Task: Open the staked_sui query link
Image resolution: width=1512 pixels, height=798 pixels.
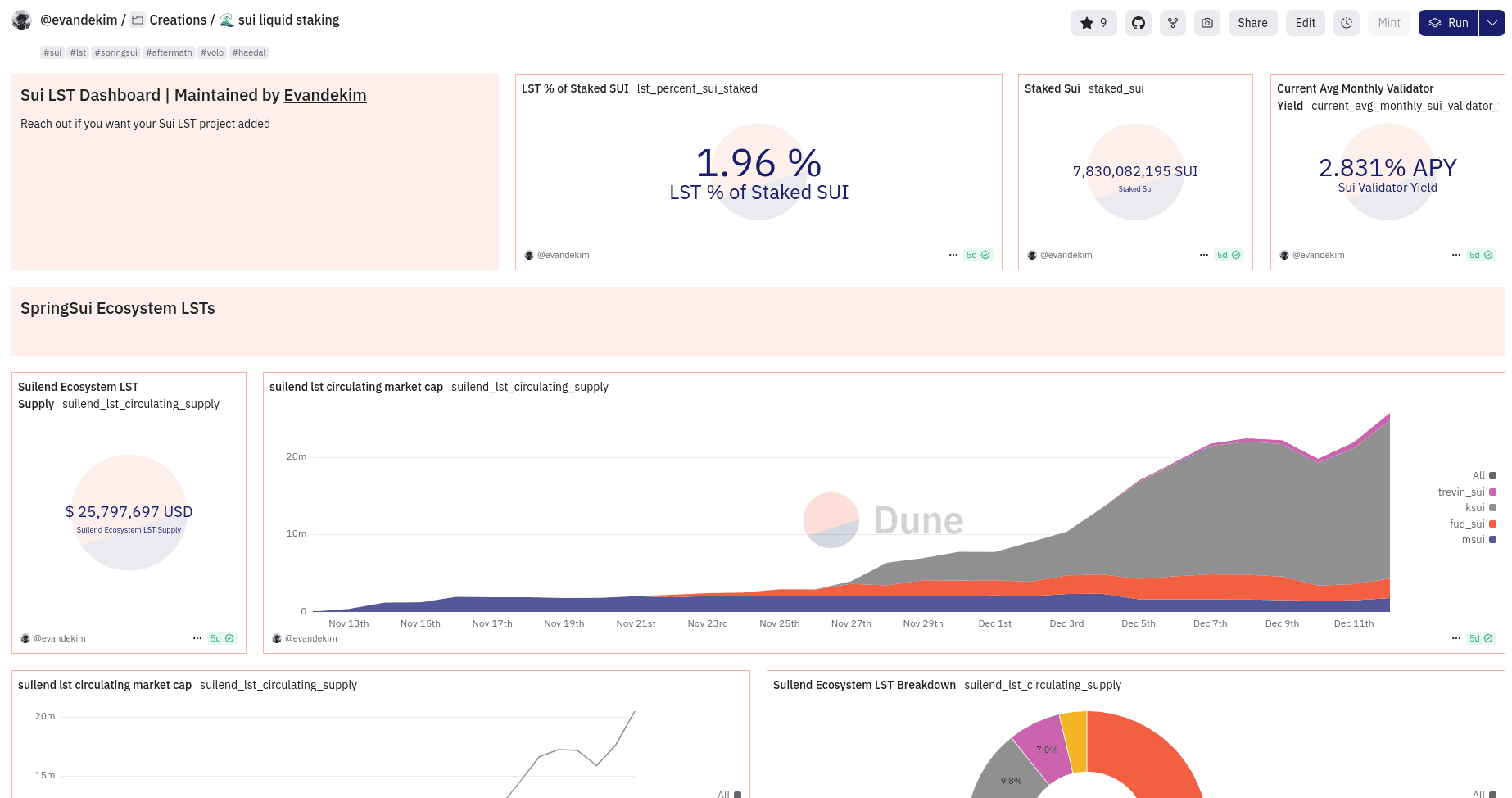Action: pos(1116,88)
